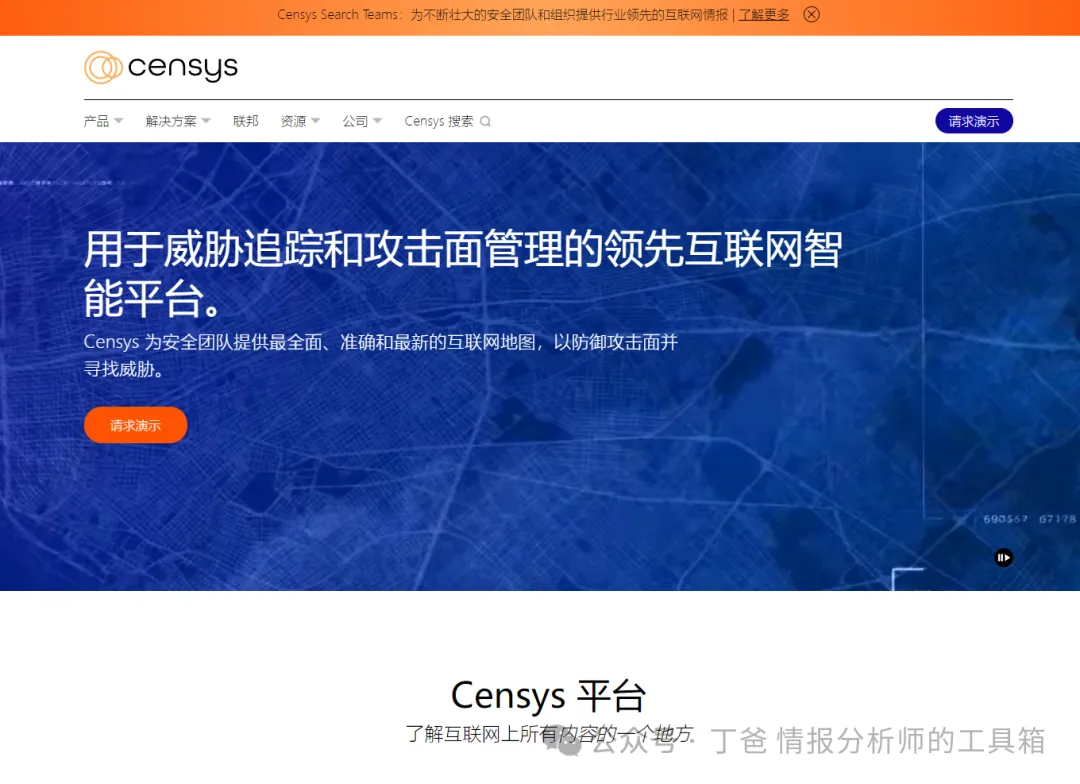Click the magnifier icon beside Censys 搜索
Screen dimensions: 1080x784
(486, 121)
